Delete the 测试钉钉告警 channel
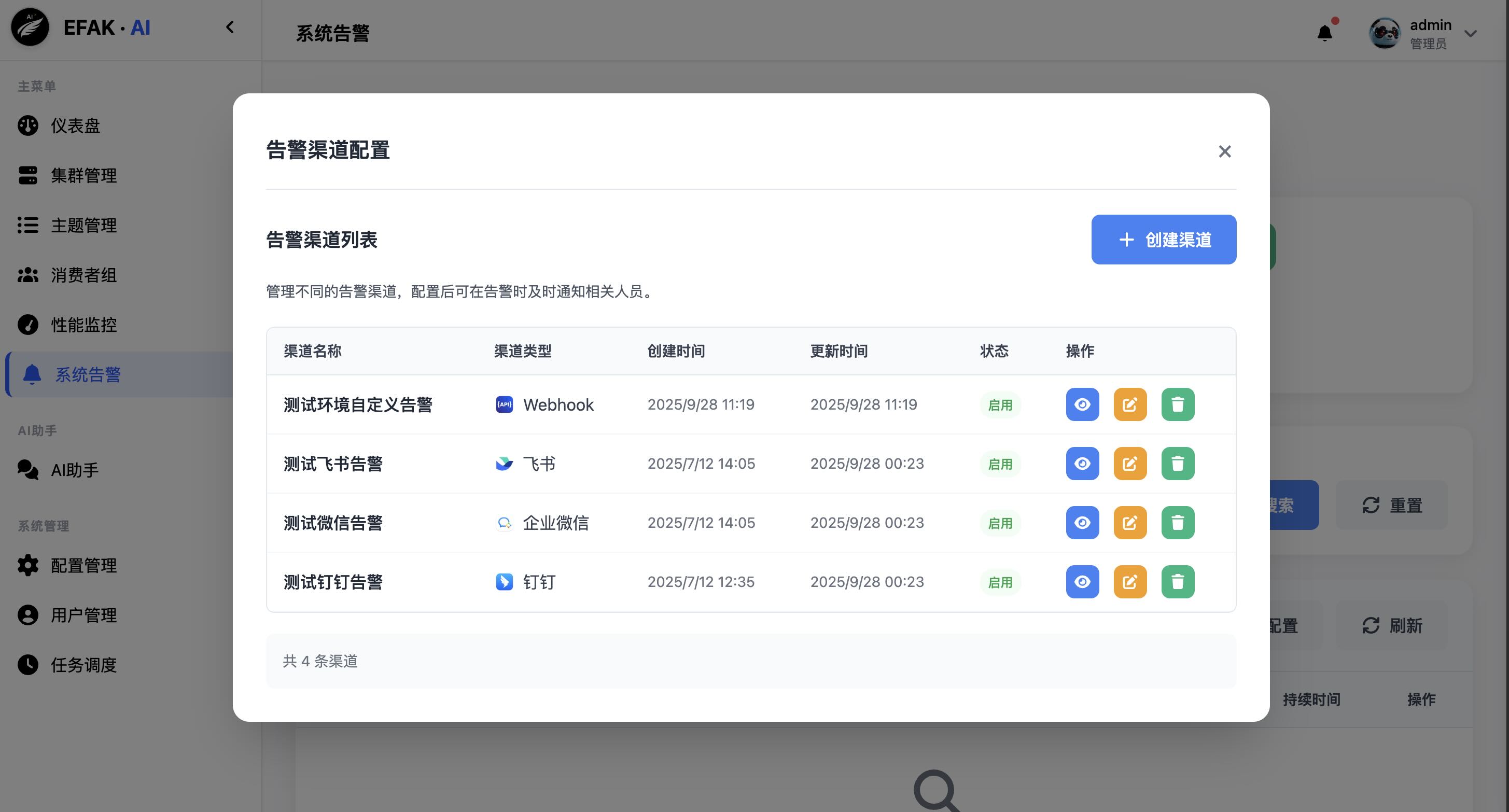Image resolution: width=1509 pixels, height=812 pixels. pyautogui.click(x=1178, y=582)
